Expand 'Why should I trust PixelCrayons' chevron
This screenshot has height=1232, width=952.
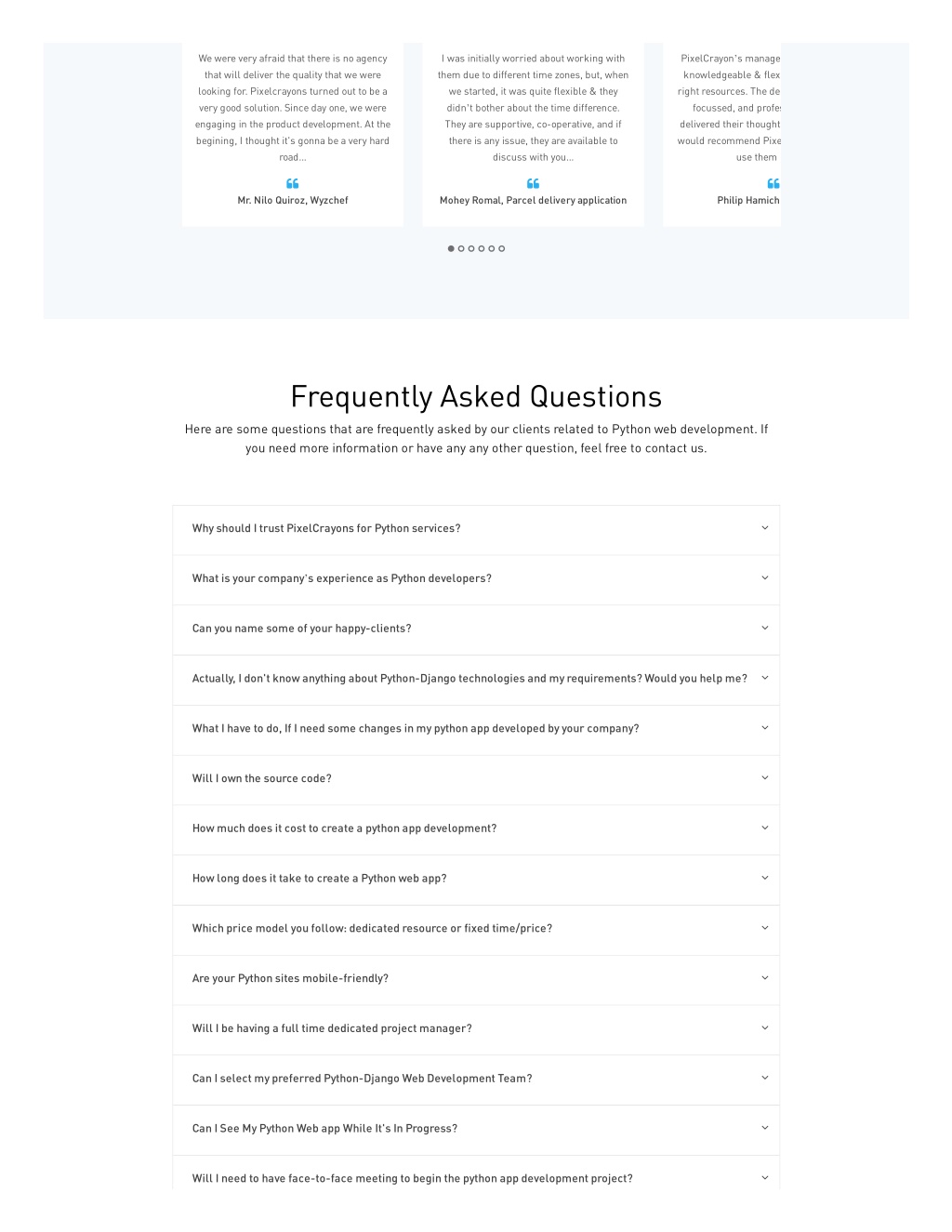[765, 528]
